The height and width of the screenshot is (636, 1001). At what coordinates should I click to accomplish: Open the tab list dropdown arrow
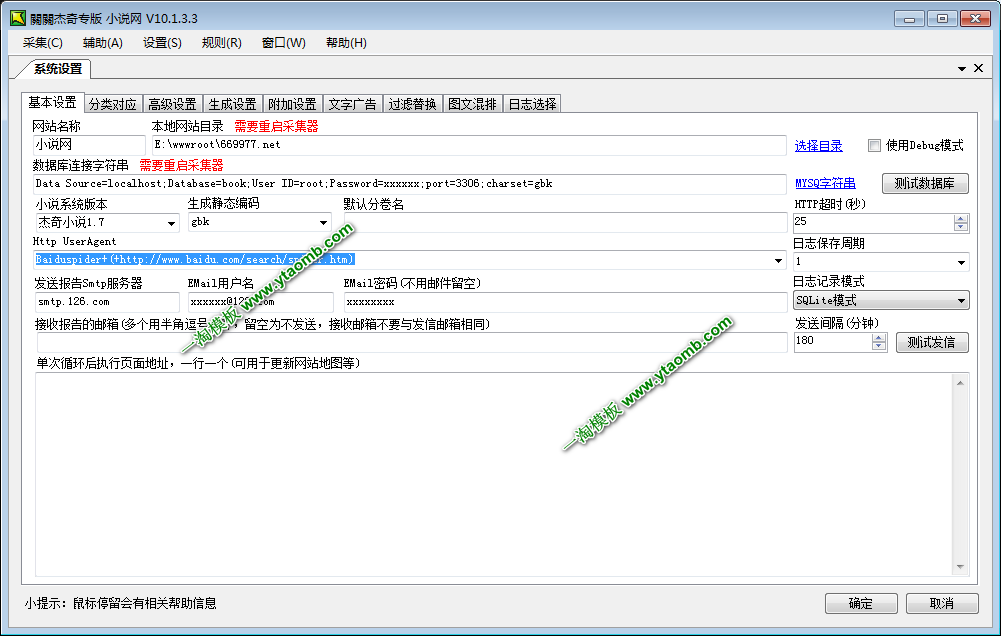[x=961, y=68]
